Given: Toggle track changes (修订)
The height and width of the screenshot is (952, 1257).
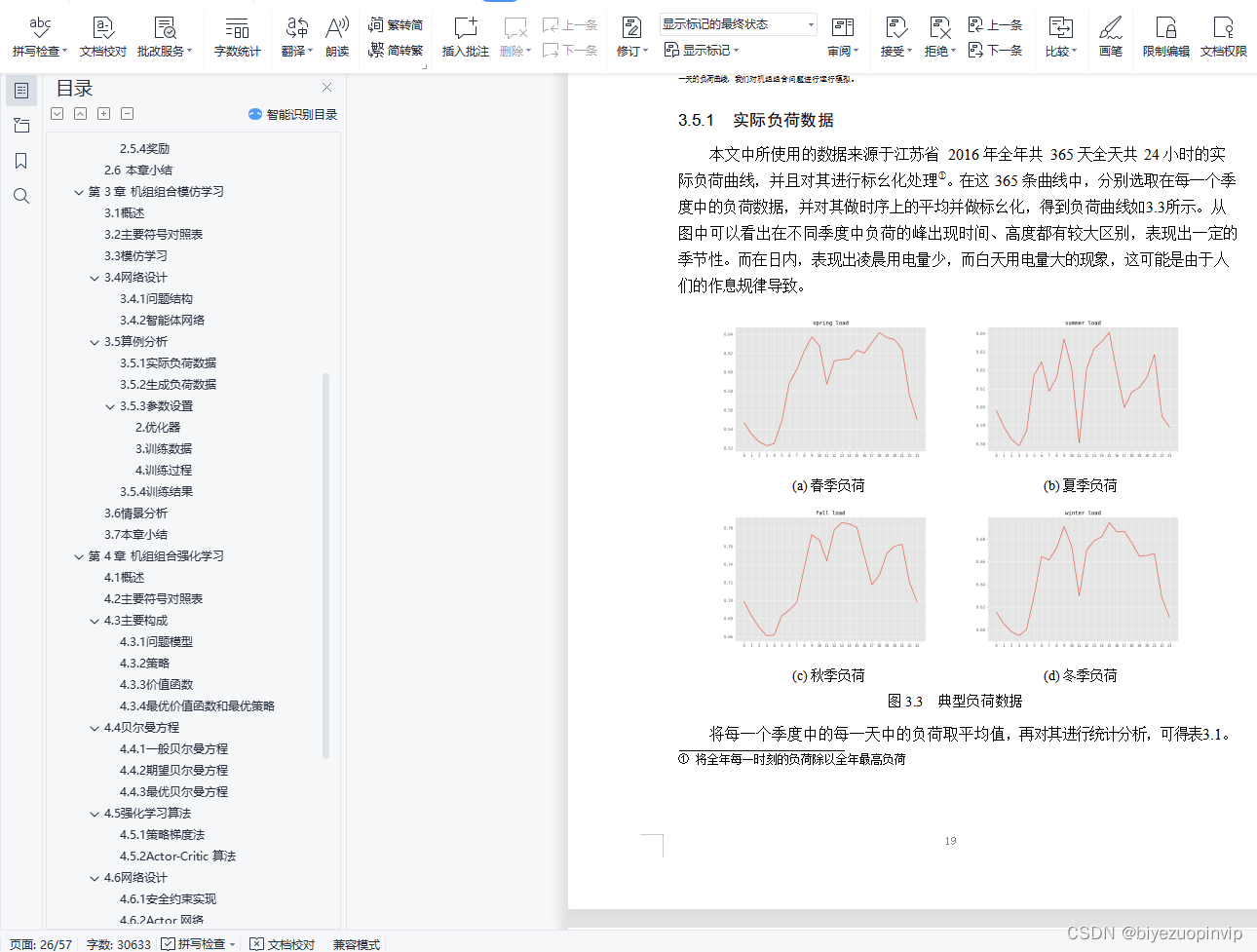Looking at the screenshot, I should [631, 37].
